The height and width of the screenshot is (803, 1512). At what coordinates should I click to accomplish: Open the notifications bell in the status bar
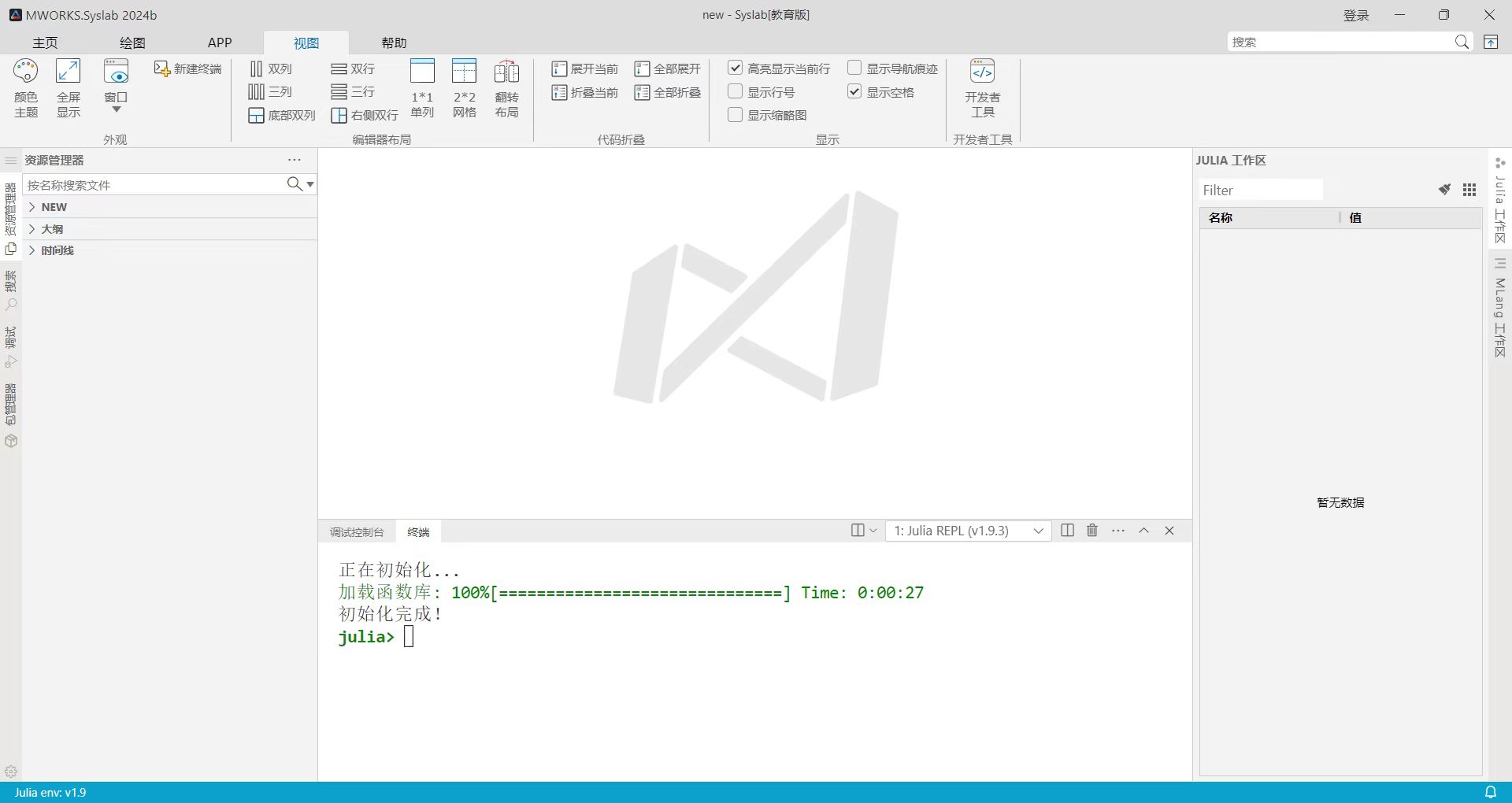(x=1491, y=792)
